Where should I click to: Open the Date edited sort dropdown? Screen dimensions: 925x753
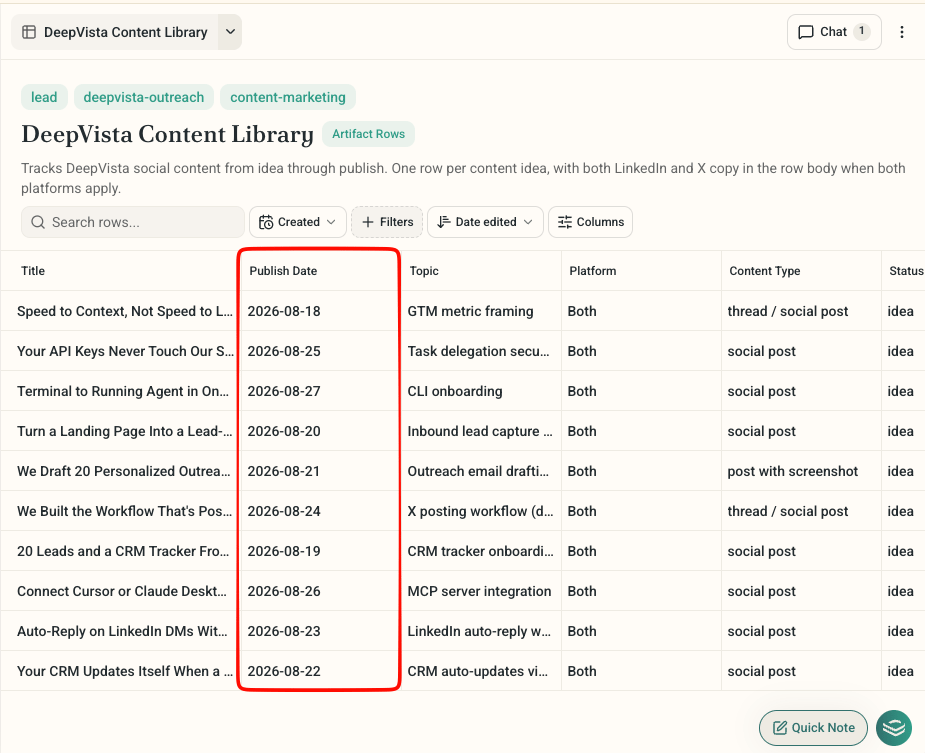pos(485,222)
